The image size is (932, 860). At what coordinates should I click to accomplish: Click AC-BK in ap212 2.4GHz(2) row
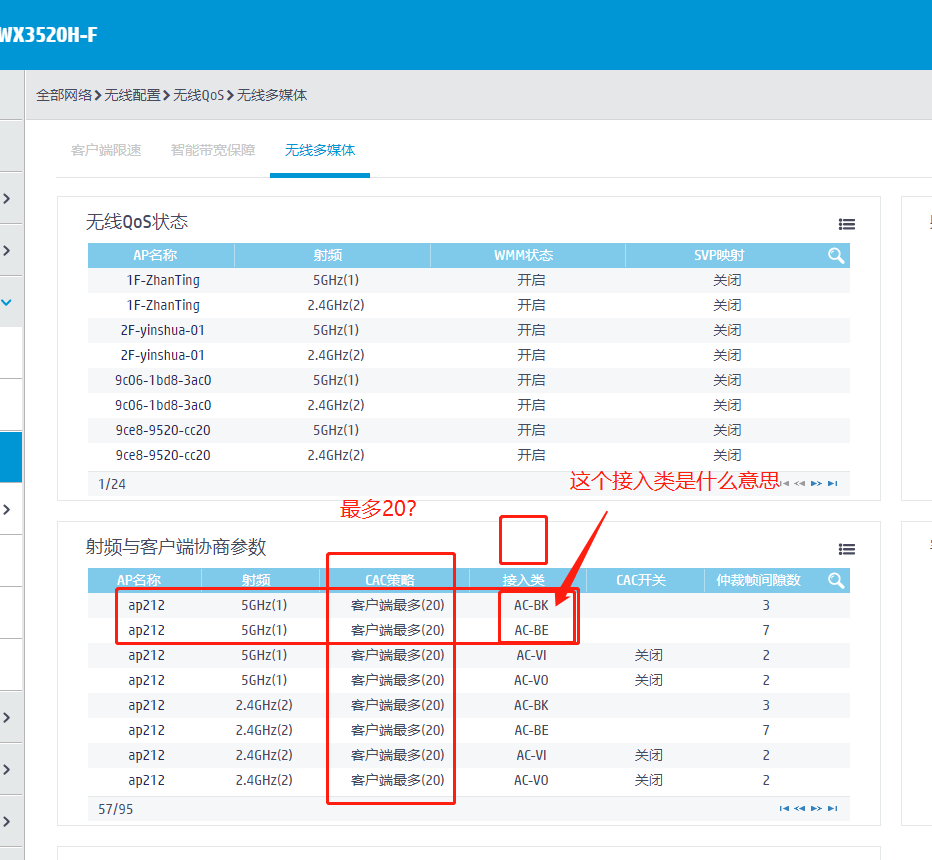tap(531, 705)
